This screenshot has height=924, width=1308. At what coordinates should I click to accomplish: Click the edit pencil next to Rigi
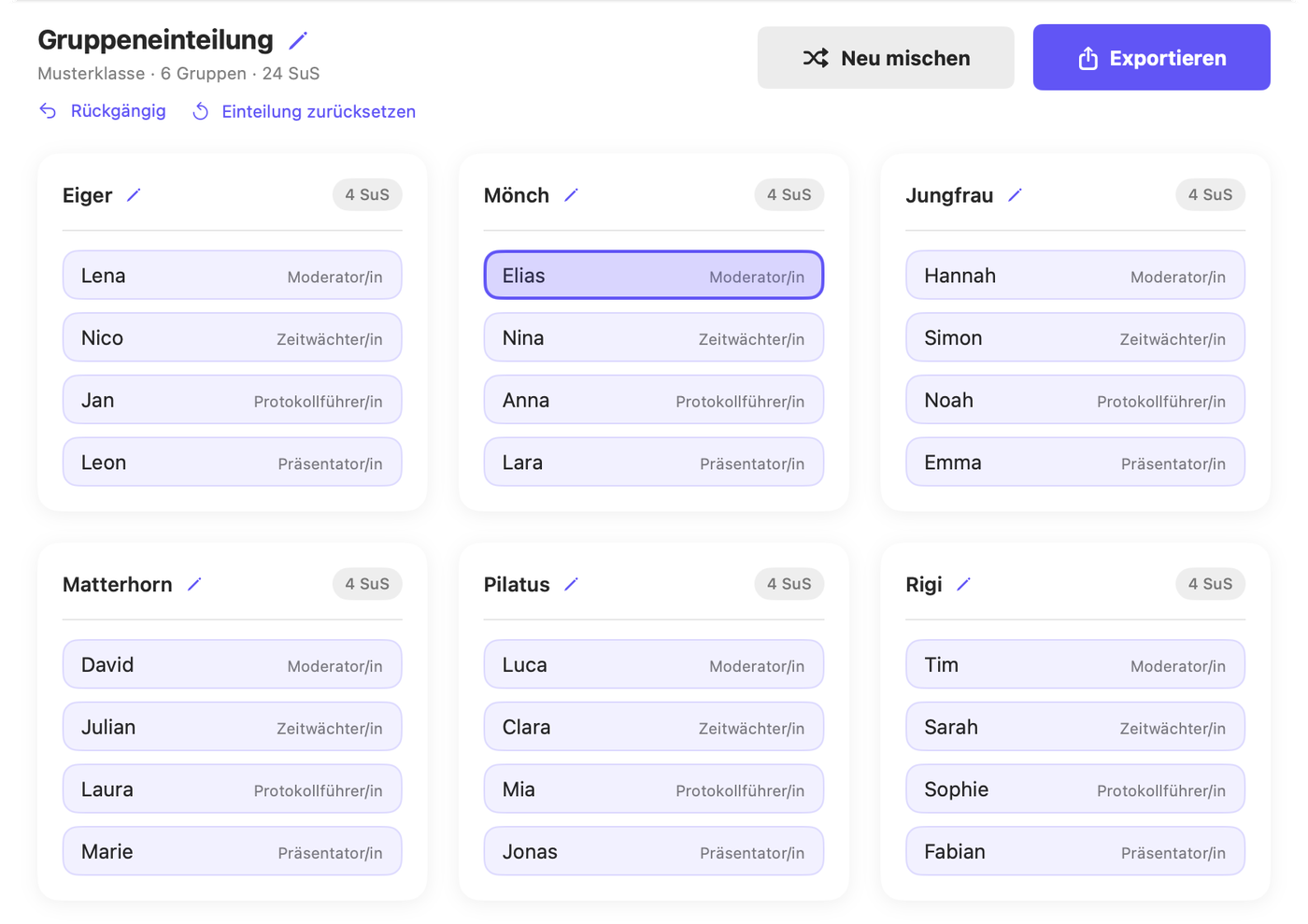coord(963,584)
